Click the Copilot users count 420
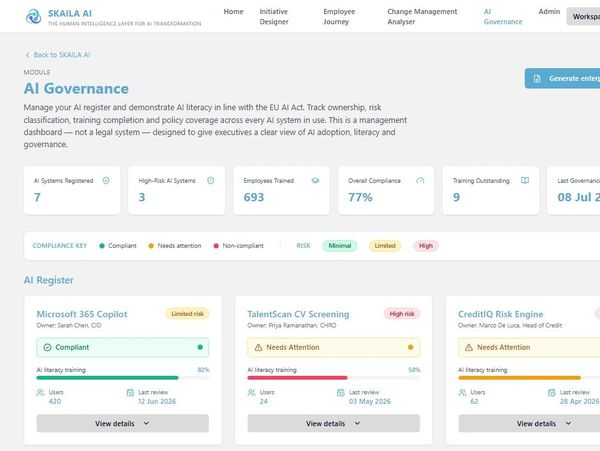This screenshot has height=451, width=600. point(55,402)
